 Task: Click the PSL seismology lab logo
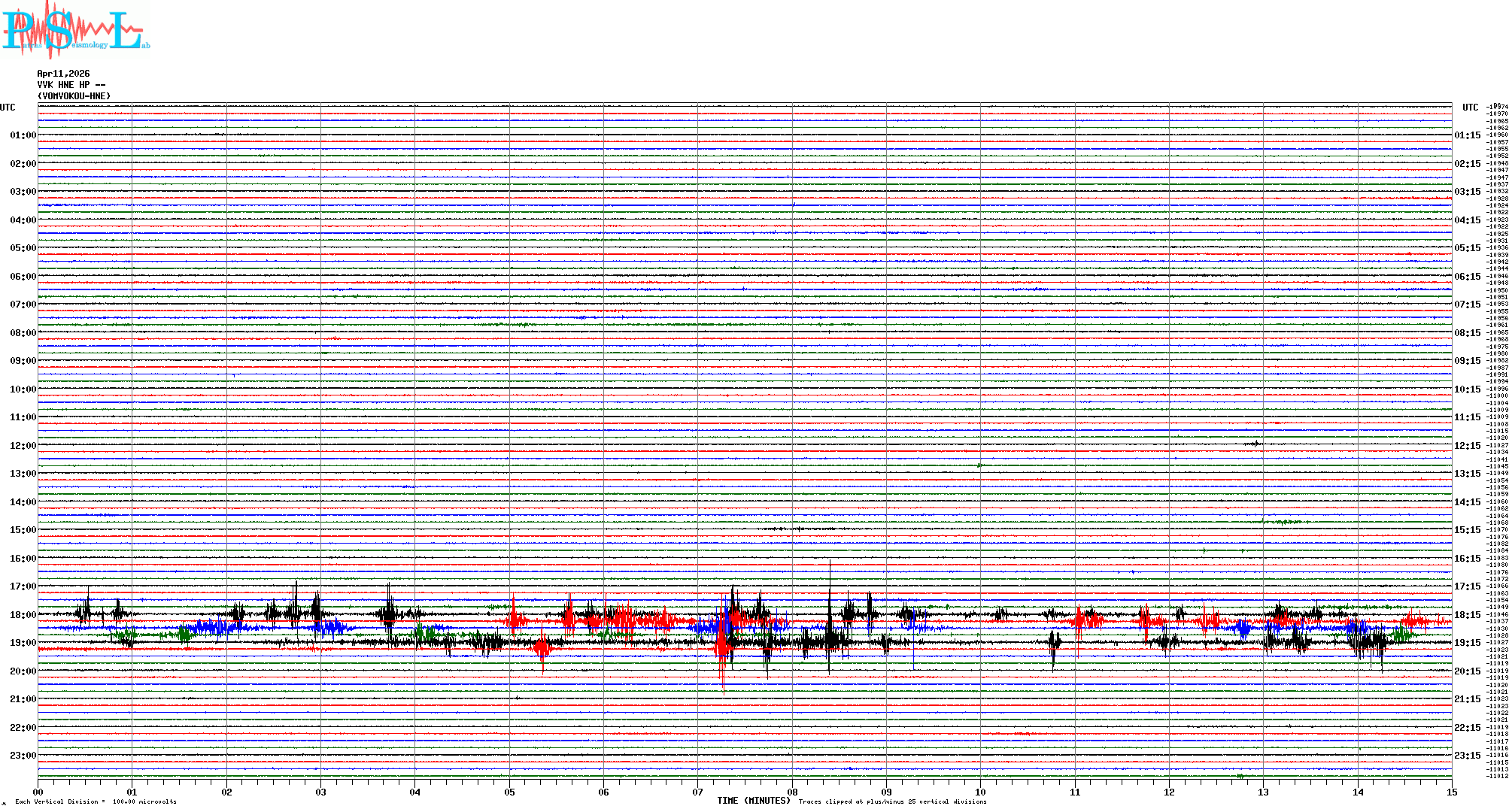pyautogui.click(x=75, y=30)
